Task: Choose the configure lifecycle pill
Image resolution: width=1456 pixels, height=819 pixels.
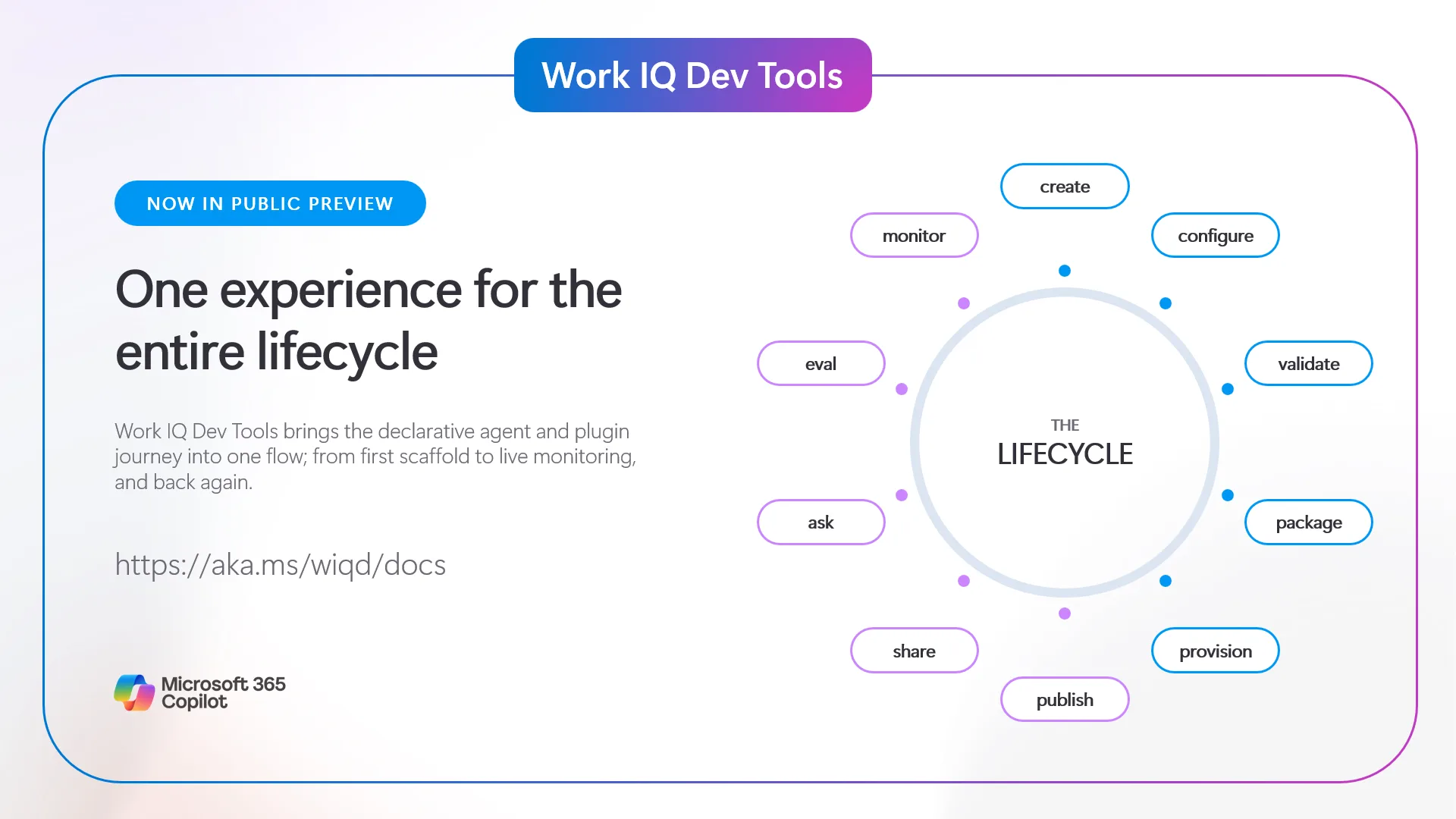Action: coord(1216,235)
